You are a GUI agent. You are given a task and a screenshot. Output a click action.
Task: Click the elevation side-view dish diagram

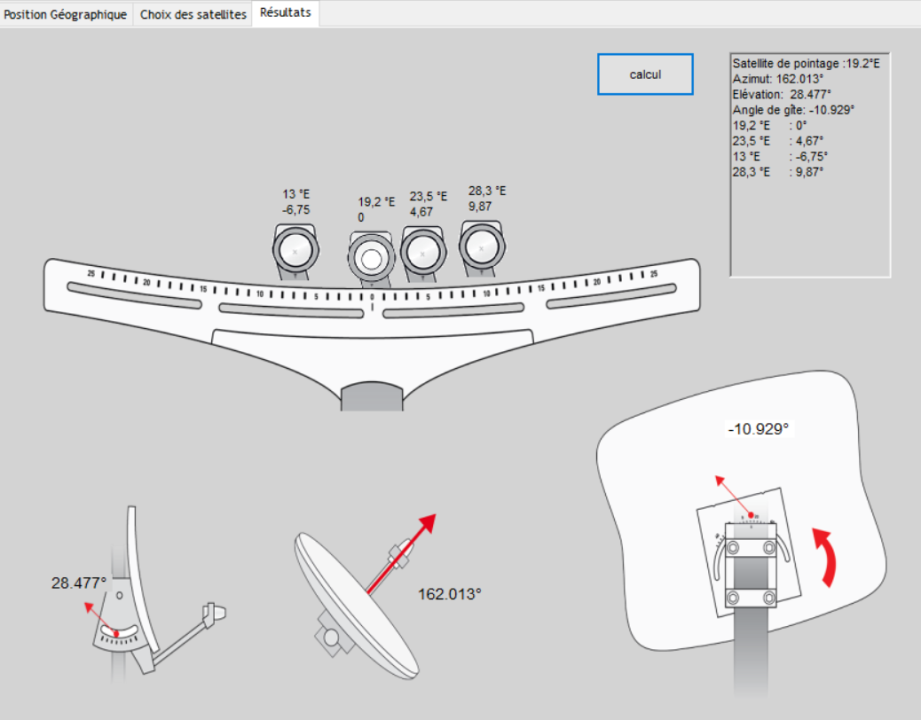[x=150, y=600]
